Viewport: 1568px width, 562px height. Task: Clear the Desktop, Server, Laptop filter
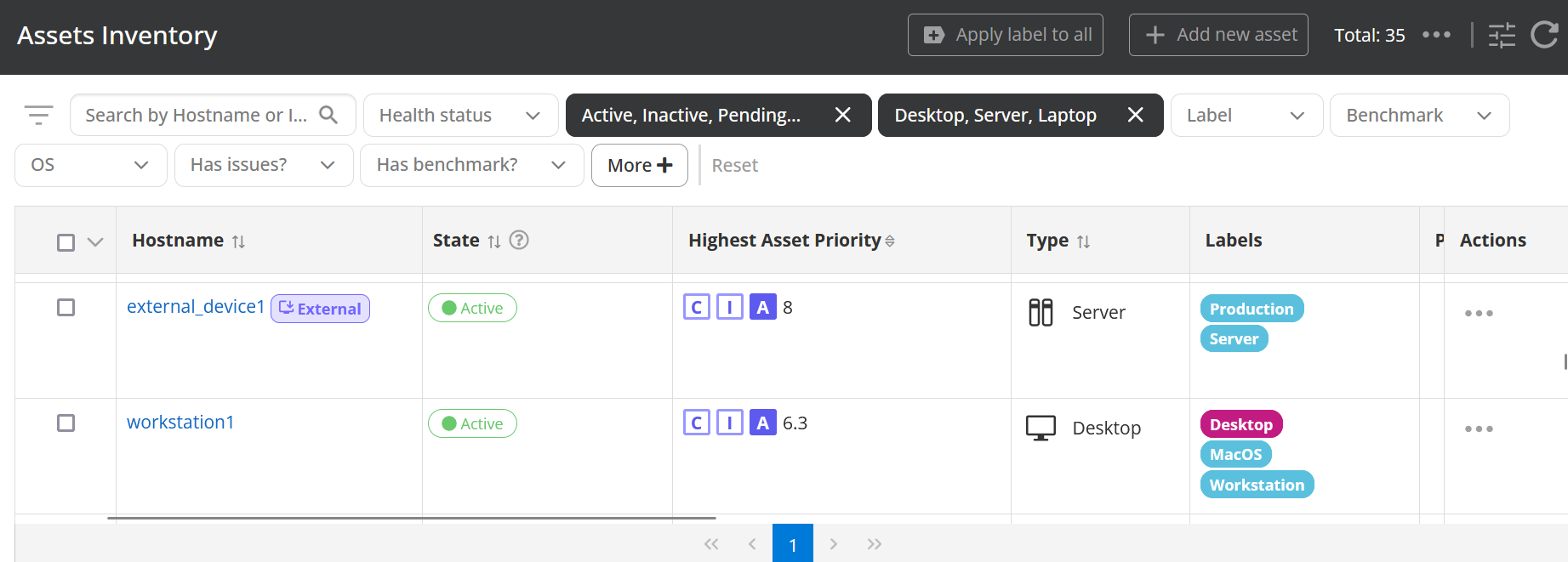(x=1135, y=115)
